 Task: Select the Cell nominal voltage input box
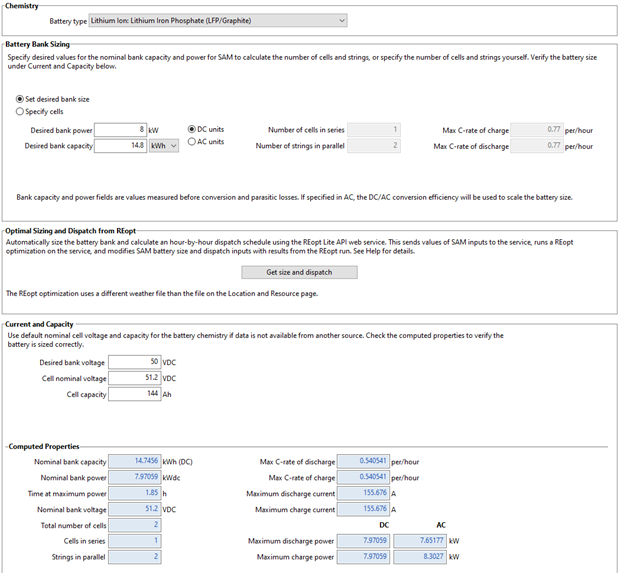click(x=133, y=378)
